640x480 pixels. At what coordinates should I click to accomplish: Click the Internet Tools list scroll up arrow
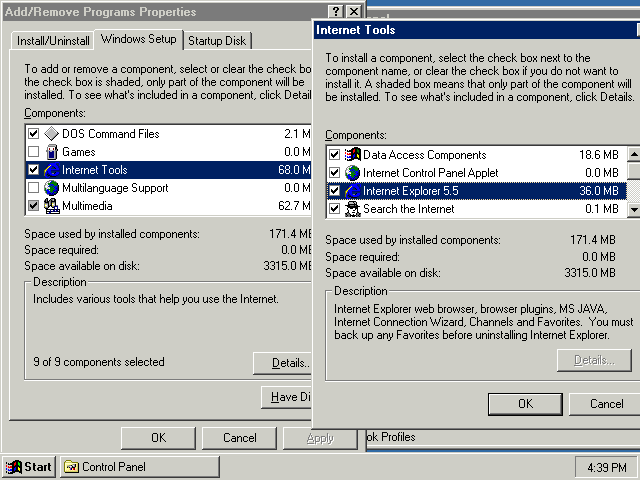click(x=634, y=154)
